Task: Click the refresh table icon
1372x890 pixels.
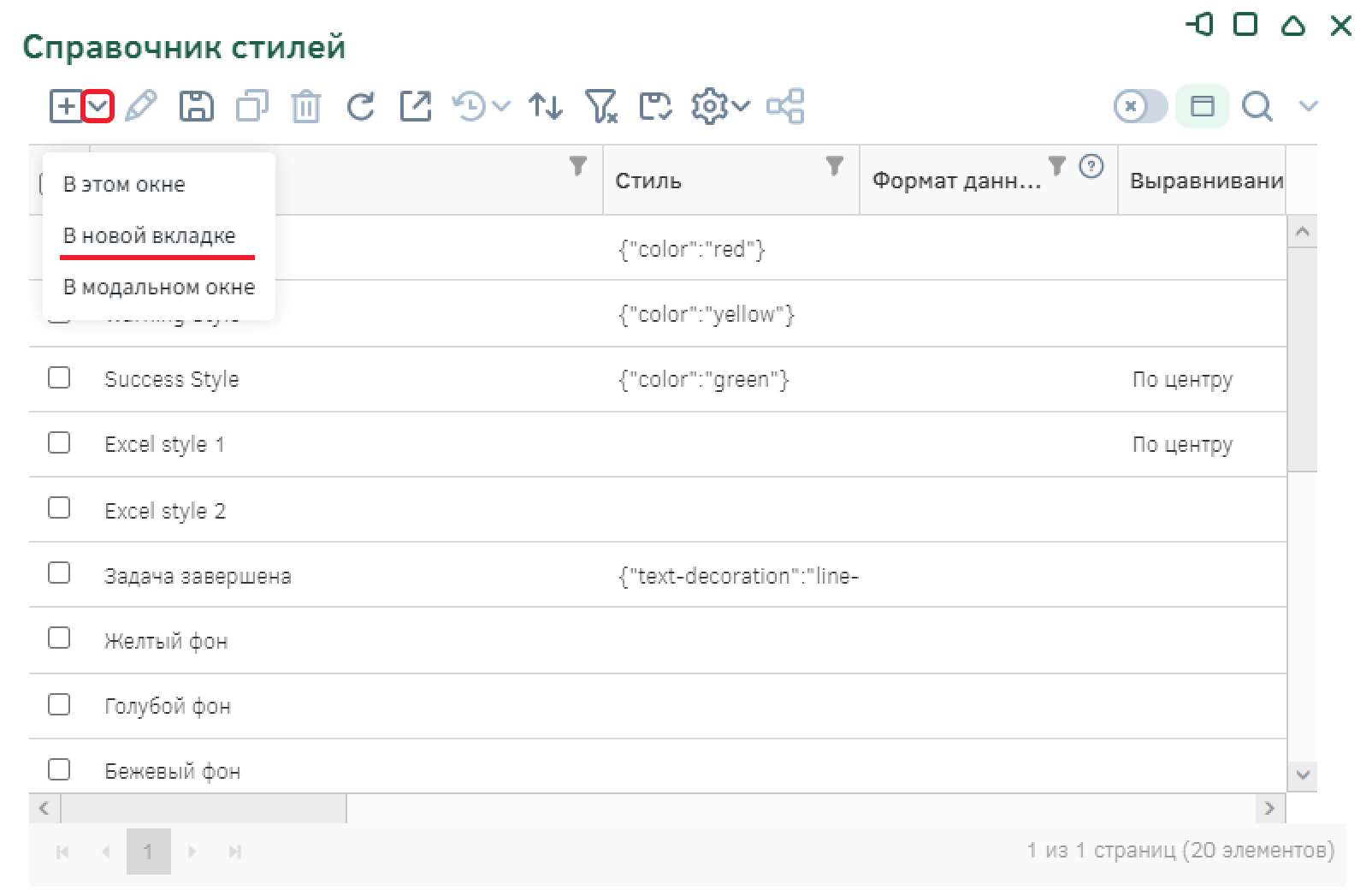Action: click(360, 107)
